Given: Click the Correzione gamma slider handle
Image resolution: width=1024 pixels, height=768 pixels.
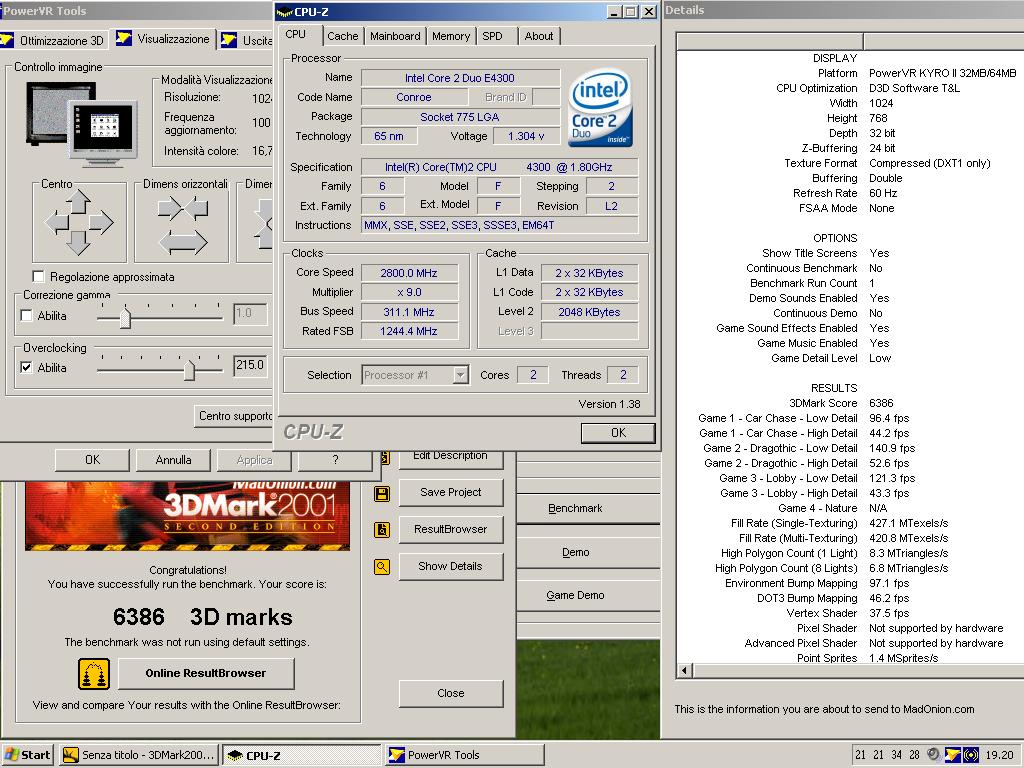Looking at the screenshot, I should pyautogui.click(x=125, y=318).
